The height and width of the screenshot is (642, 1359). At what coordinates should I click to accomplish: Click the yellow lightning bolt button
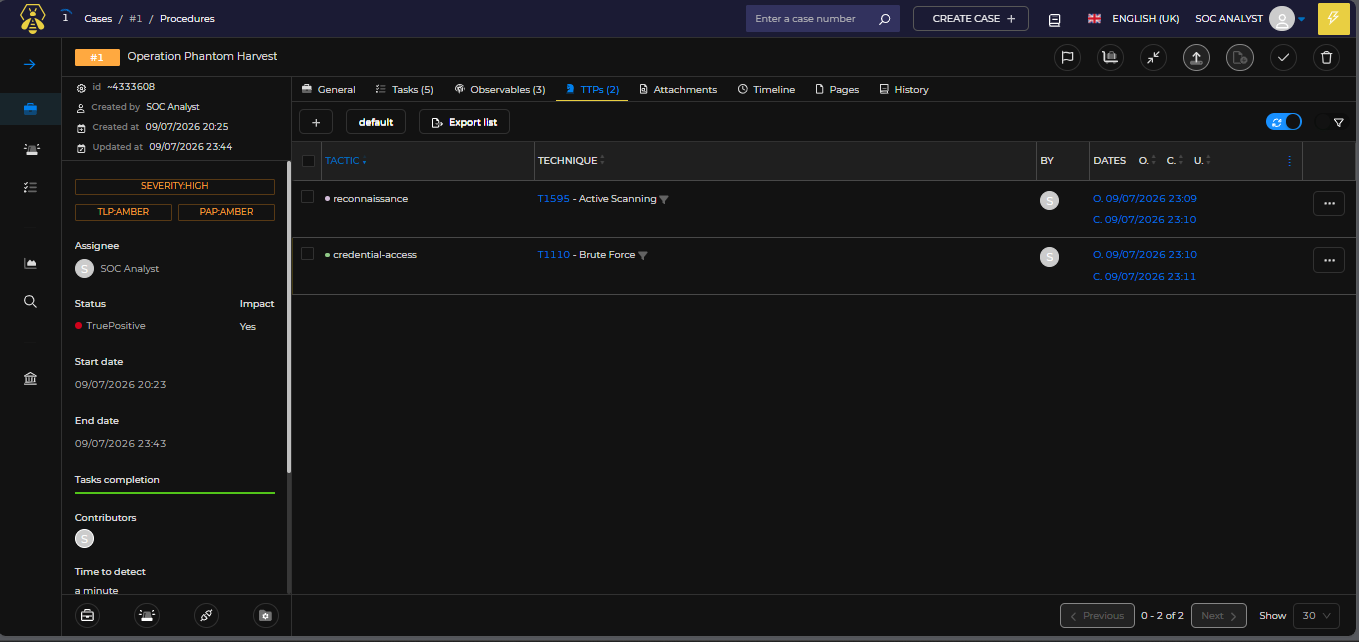tap(1333, 19)
